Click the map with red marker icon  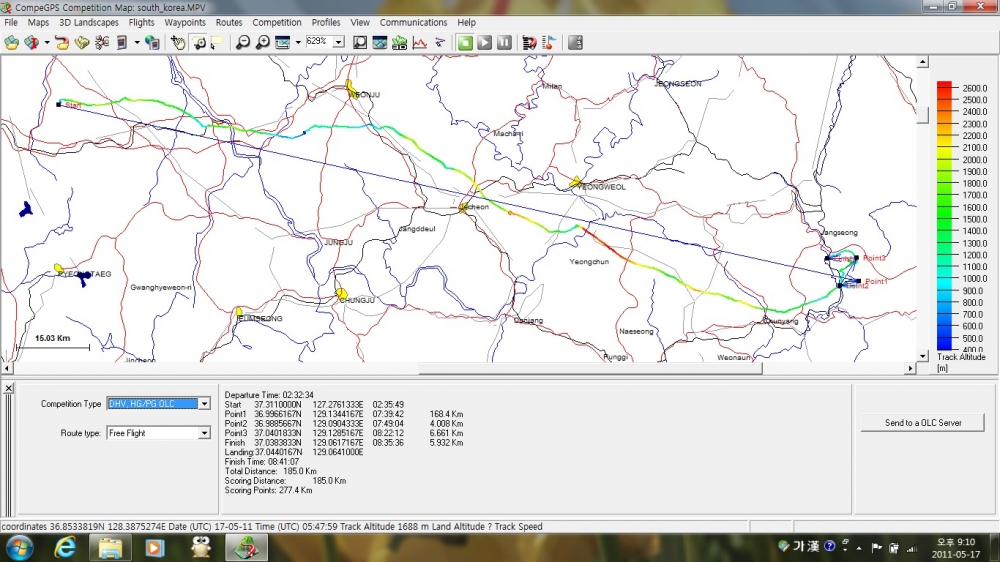coord(31,43)
